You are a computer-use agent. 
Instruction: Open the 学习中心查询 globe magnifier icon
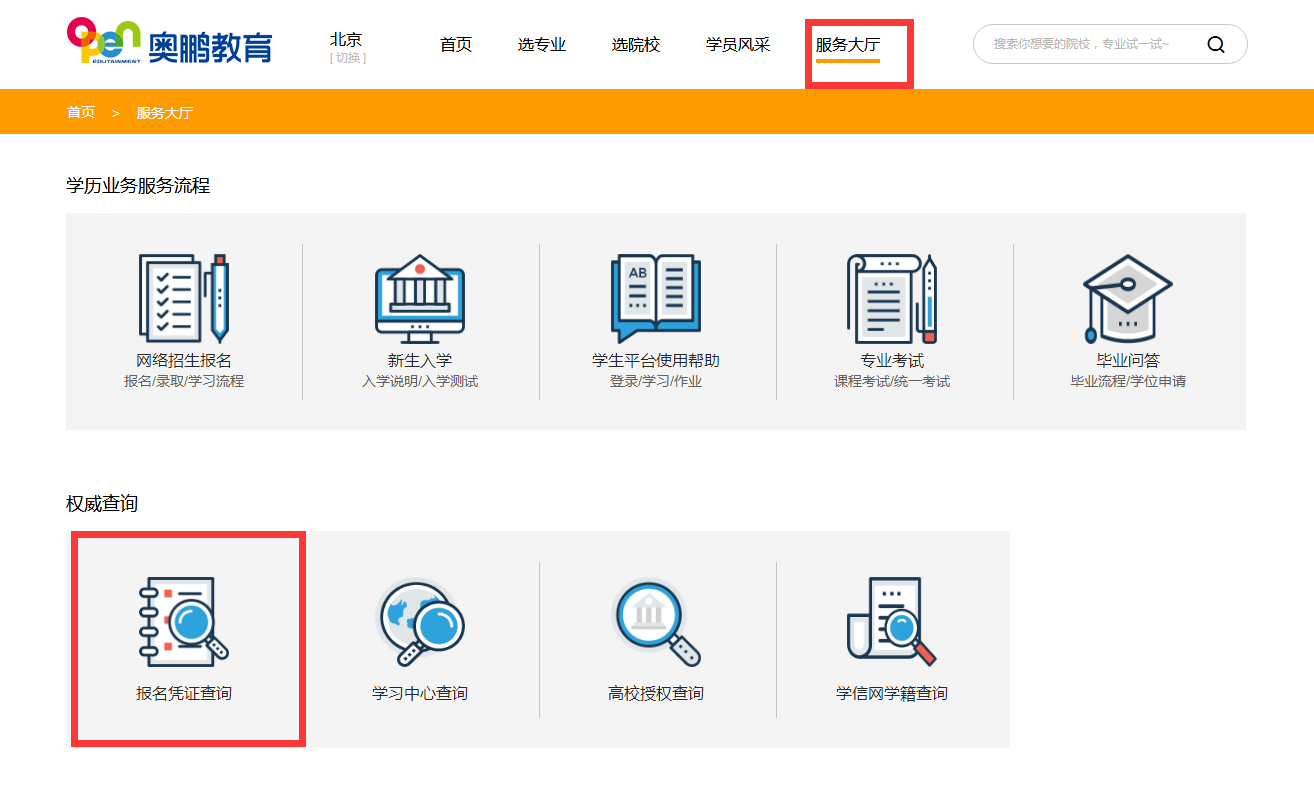pyautogui.click(x=420, y=618)
